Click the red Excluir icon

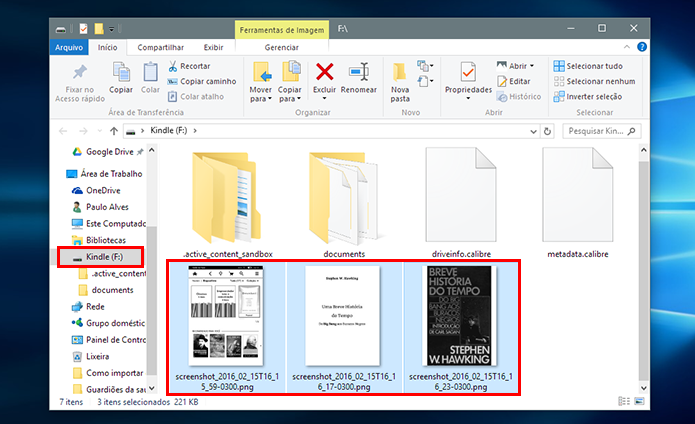(324, 72)
